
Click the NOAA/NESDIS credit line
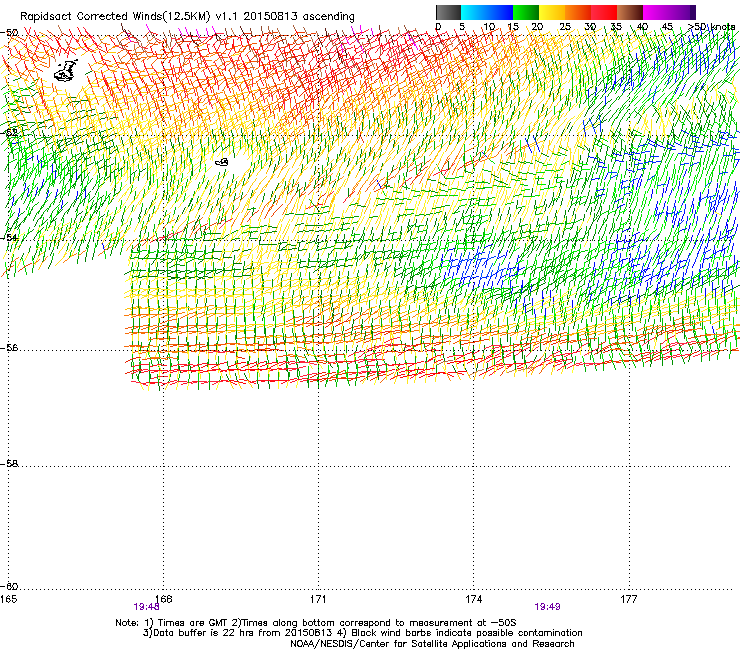tap(432, 644)
